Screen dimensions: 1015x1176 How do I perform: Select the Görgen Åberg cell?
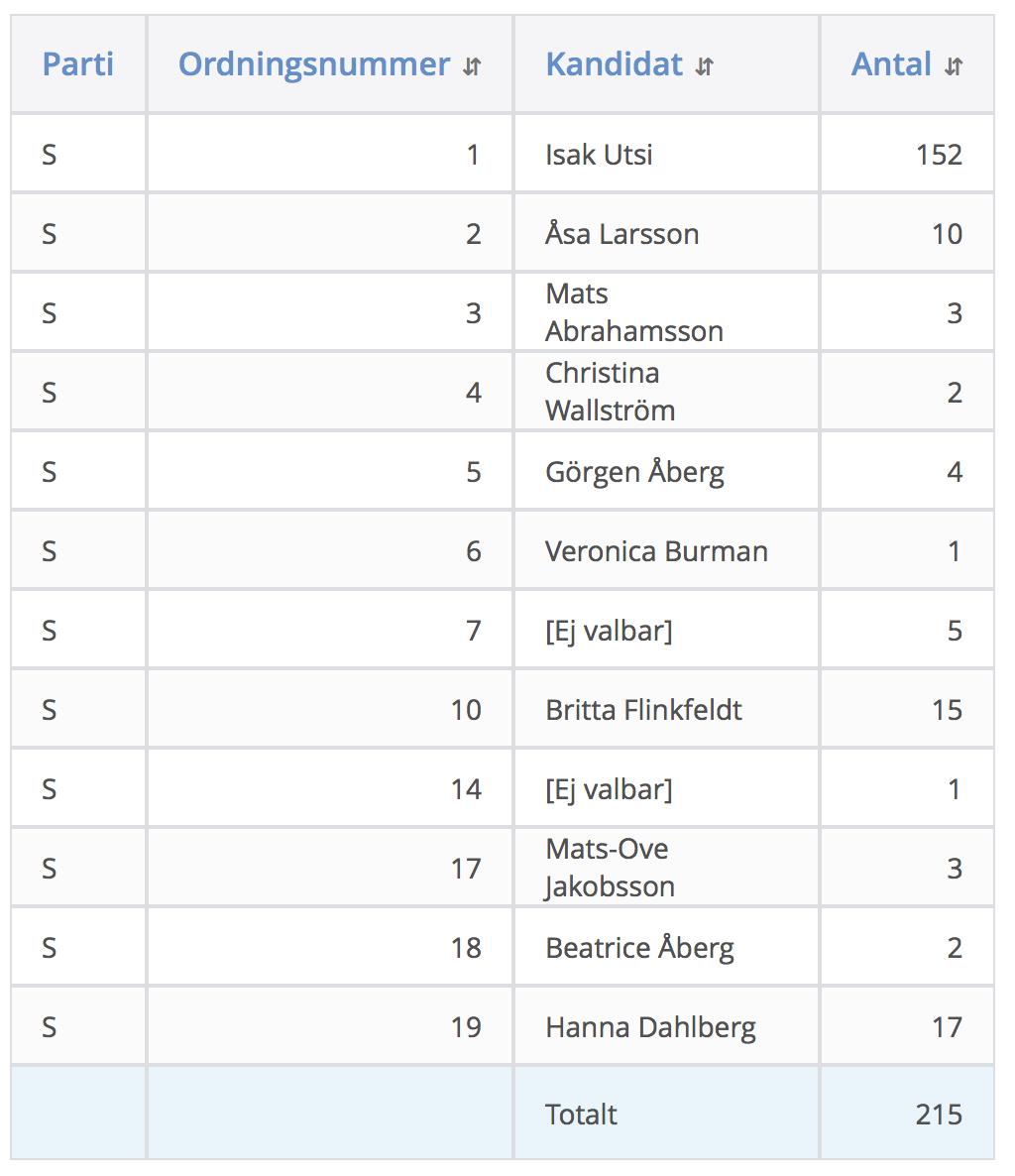666,471
